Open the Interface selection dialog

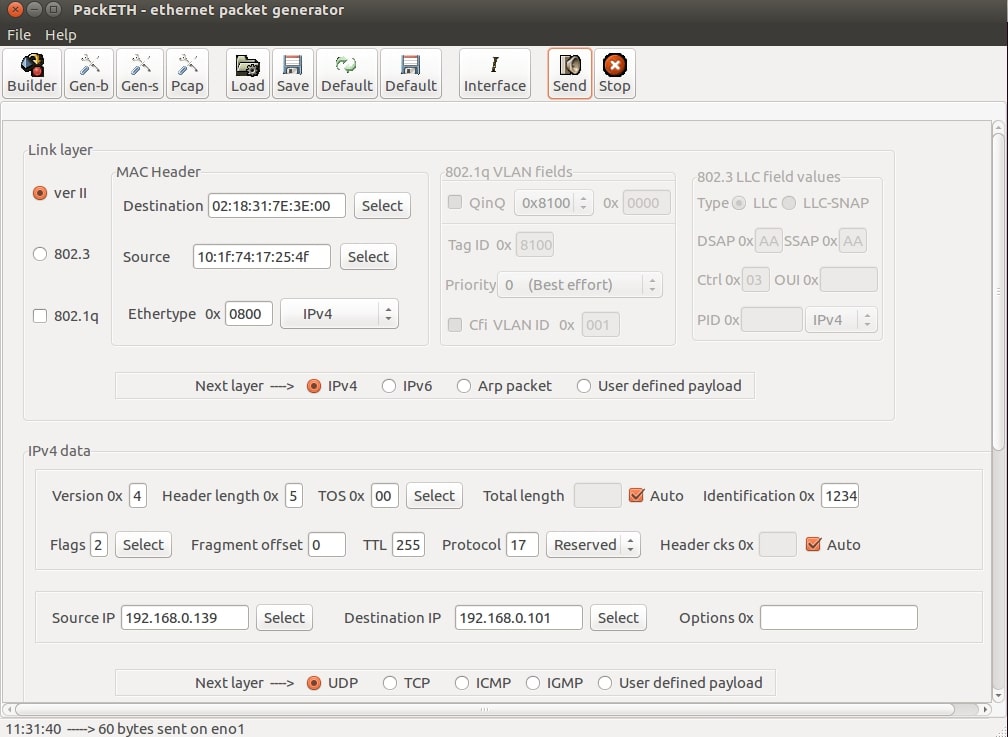[x=494, y=73]
